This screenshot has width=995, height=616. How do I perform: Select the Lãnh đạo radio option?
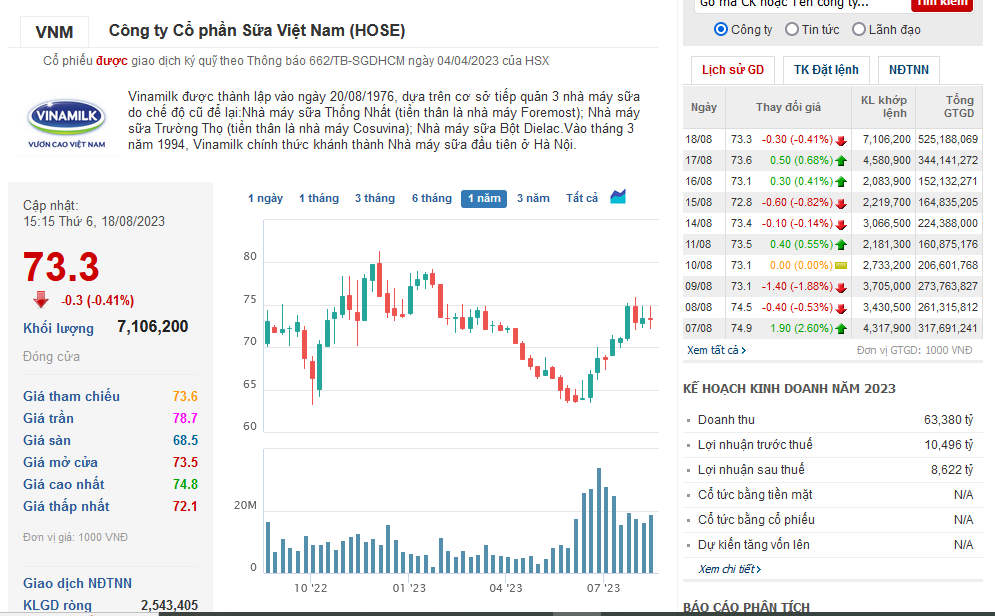tap(859, 29)
